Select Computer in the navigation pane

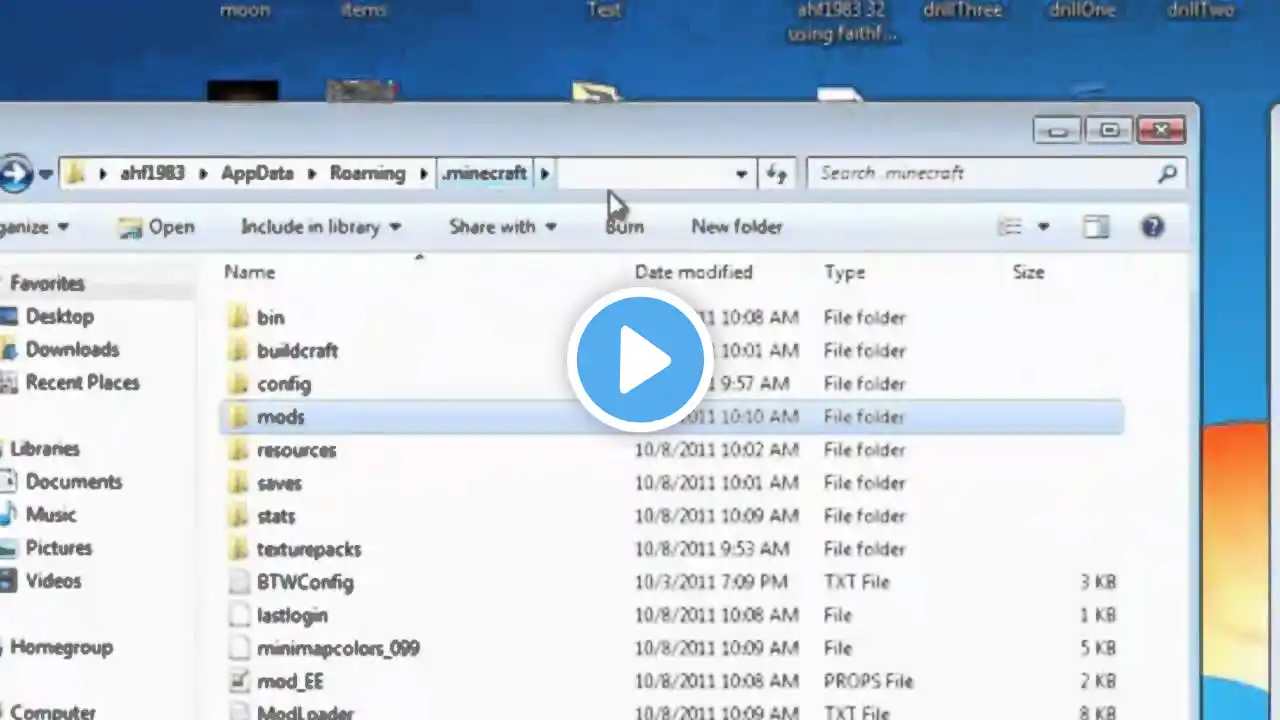click(x=52, y=712)
